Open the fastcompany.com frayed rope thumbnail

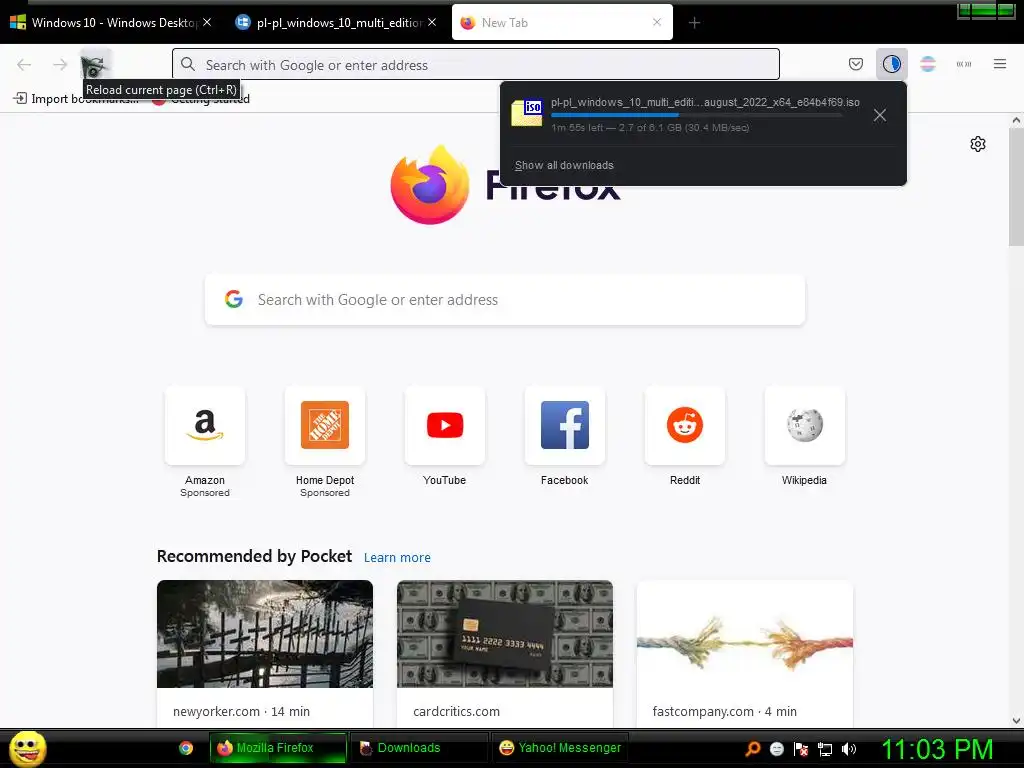click(744, 633)
